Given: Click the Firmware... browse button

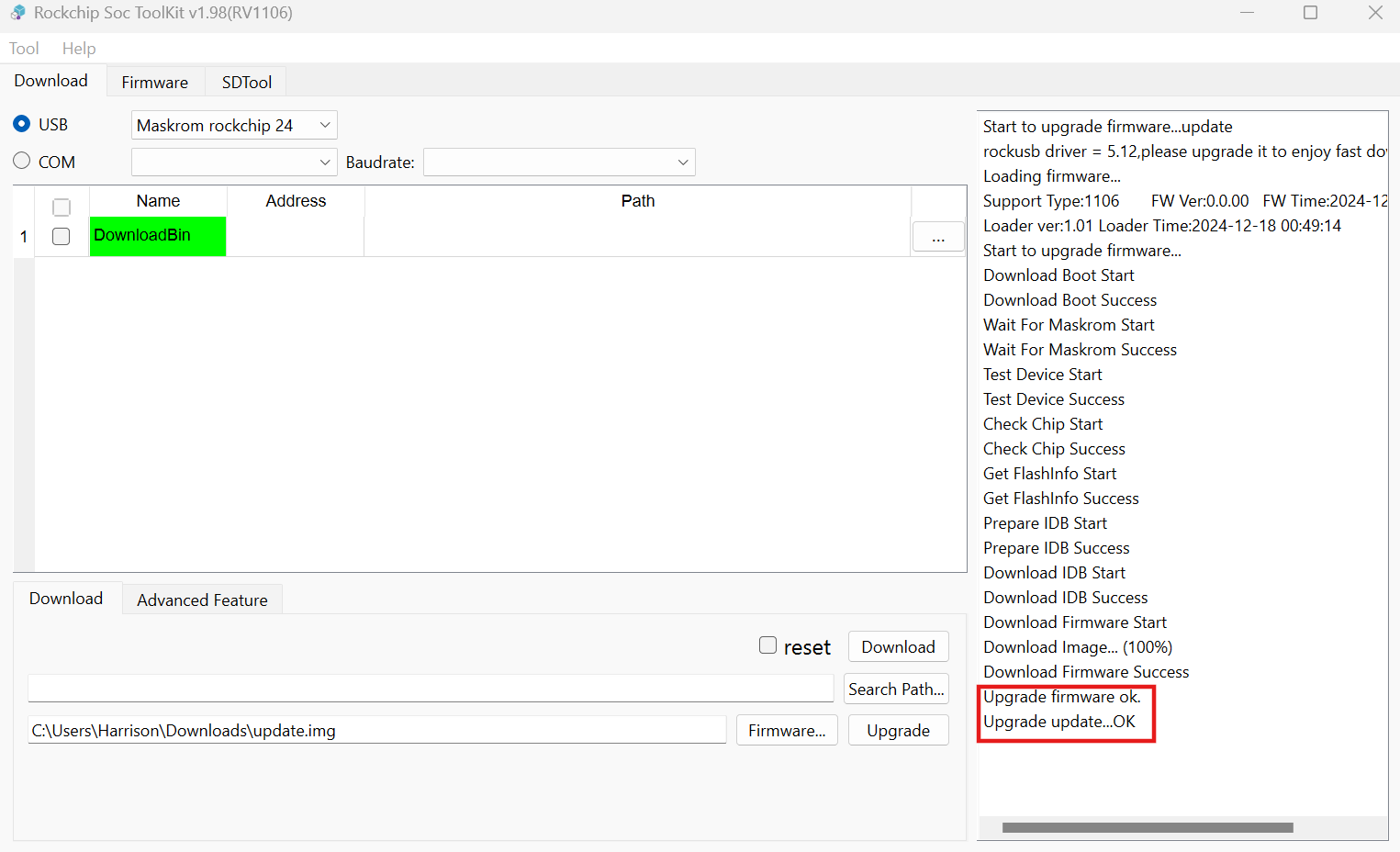Looking at the screenshot, I should (x=787, y=731).
